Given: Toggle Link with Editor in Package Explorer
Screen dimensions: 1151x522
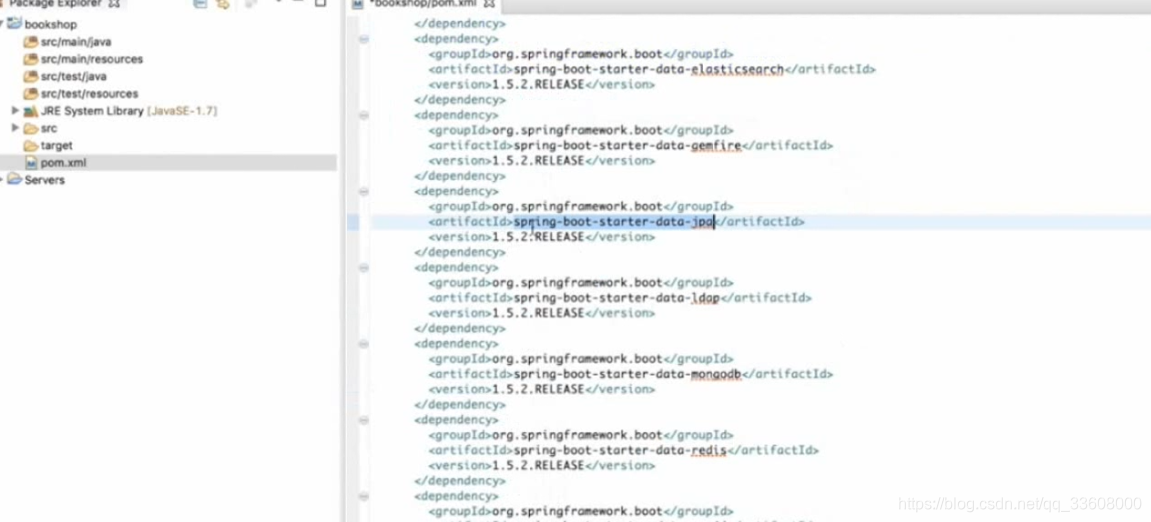Looking at the screenshot, I should 223,4.
